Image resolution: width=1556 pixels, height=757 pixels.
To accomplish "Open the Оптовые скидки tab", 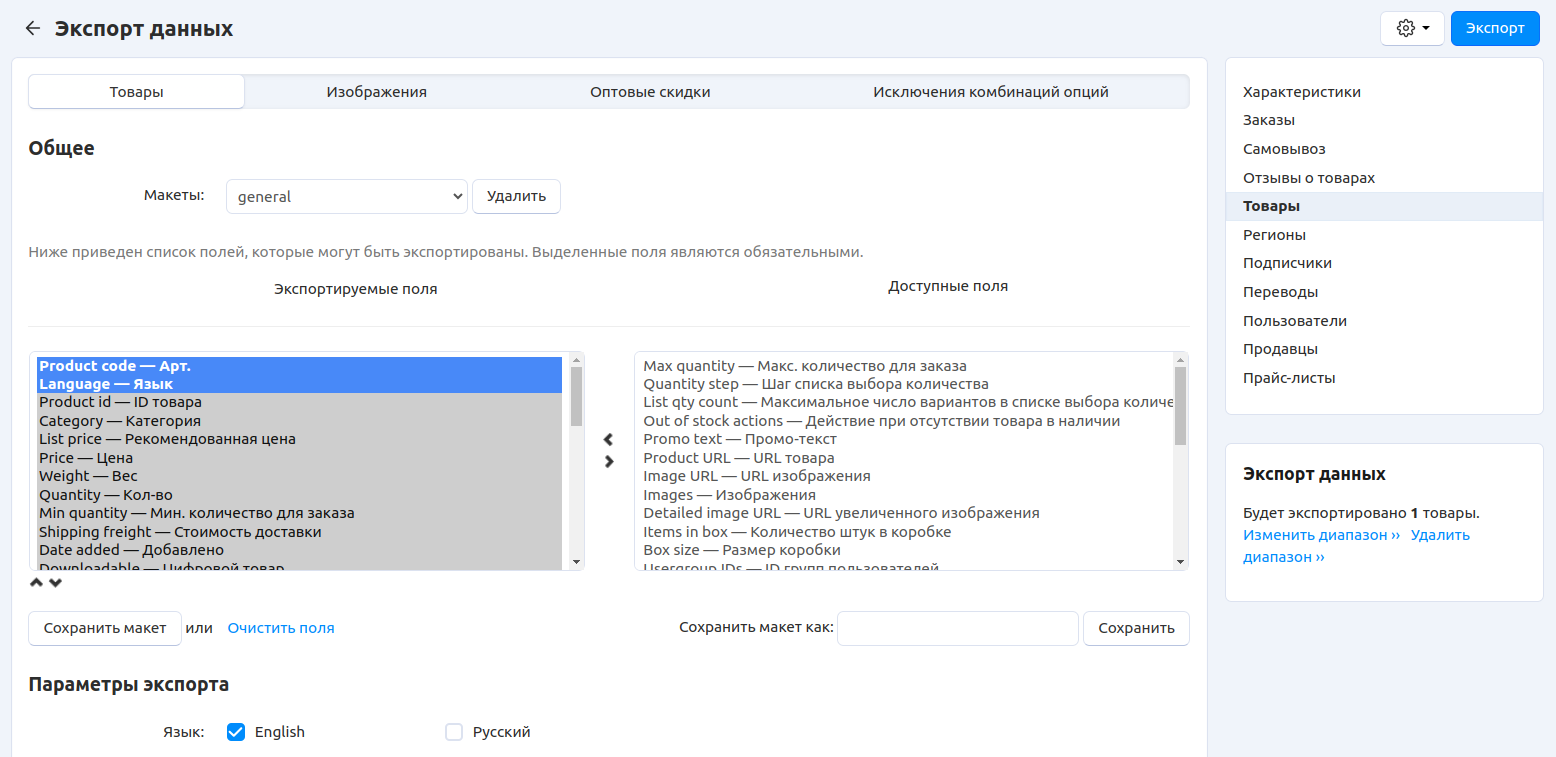I will click(x=650, y=92).
